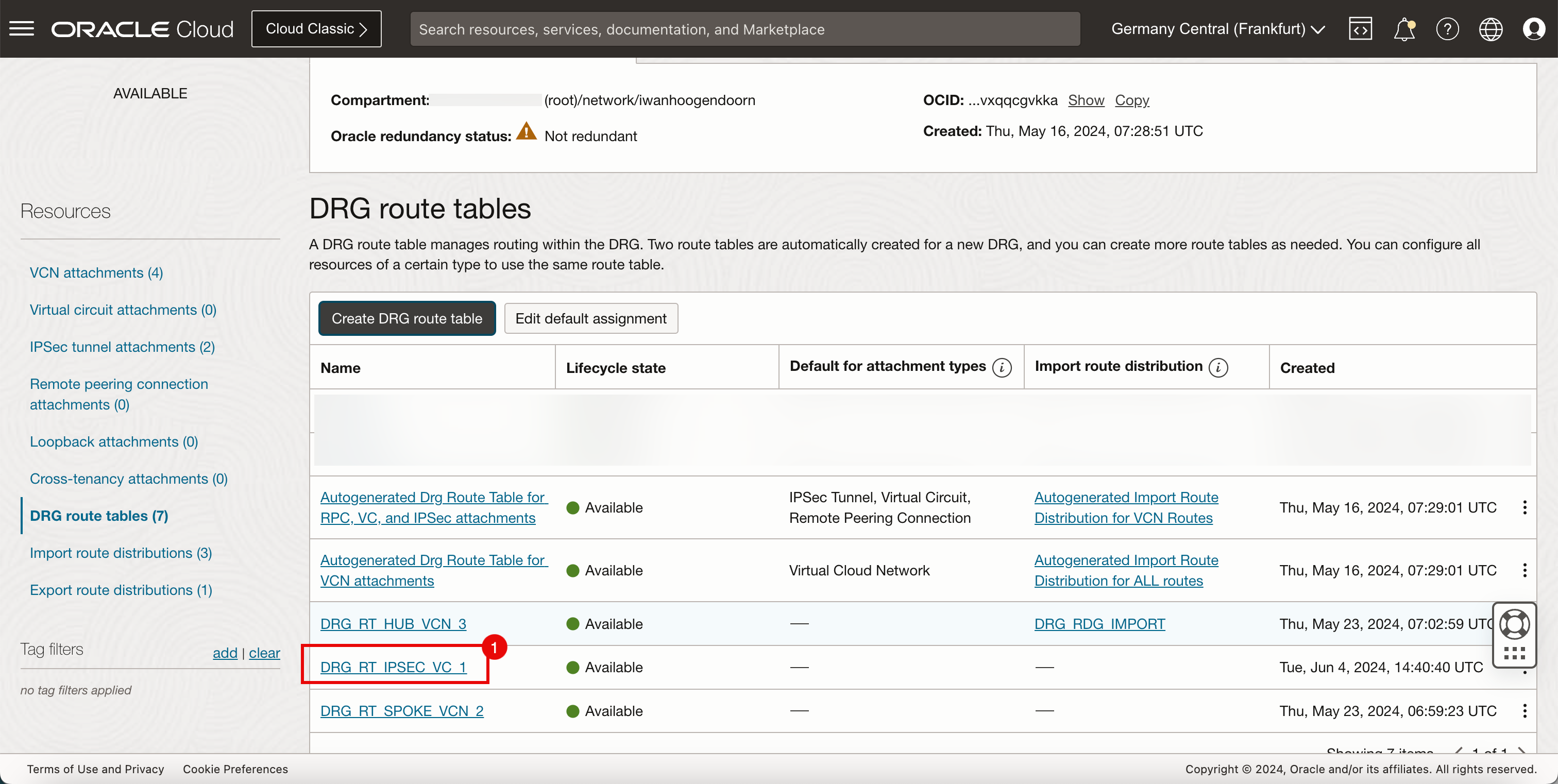Click the help question mark icon
Screen dimensions: 1558x784
coord(1447,29)
